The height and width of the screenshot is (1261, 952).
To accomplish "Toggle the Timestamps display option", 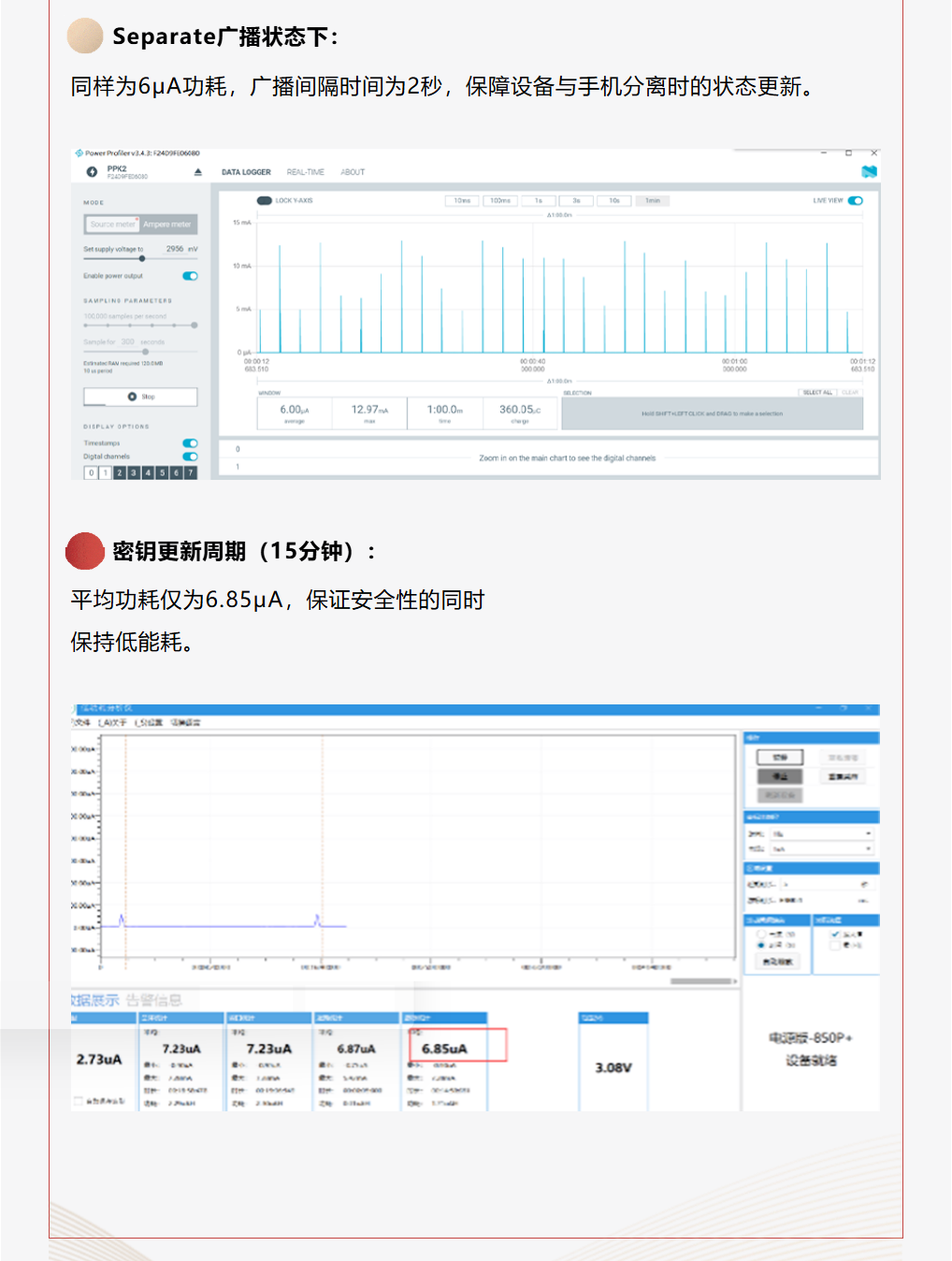I will coord(190,443).
